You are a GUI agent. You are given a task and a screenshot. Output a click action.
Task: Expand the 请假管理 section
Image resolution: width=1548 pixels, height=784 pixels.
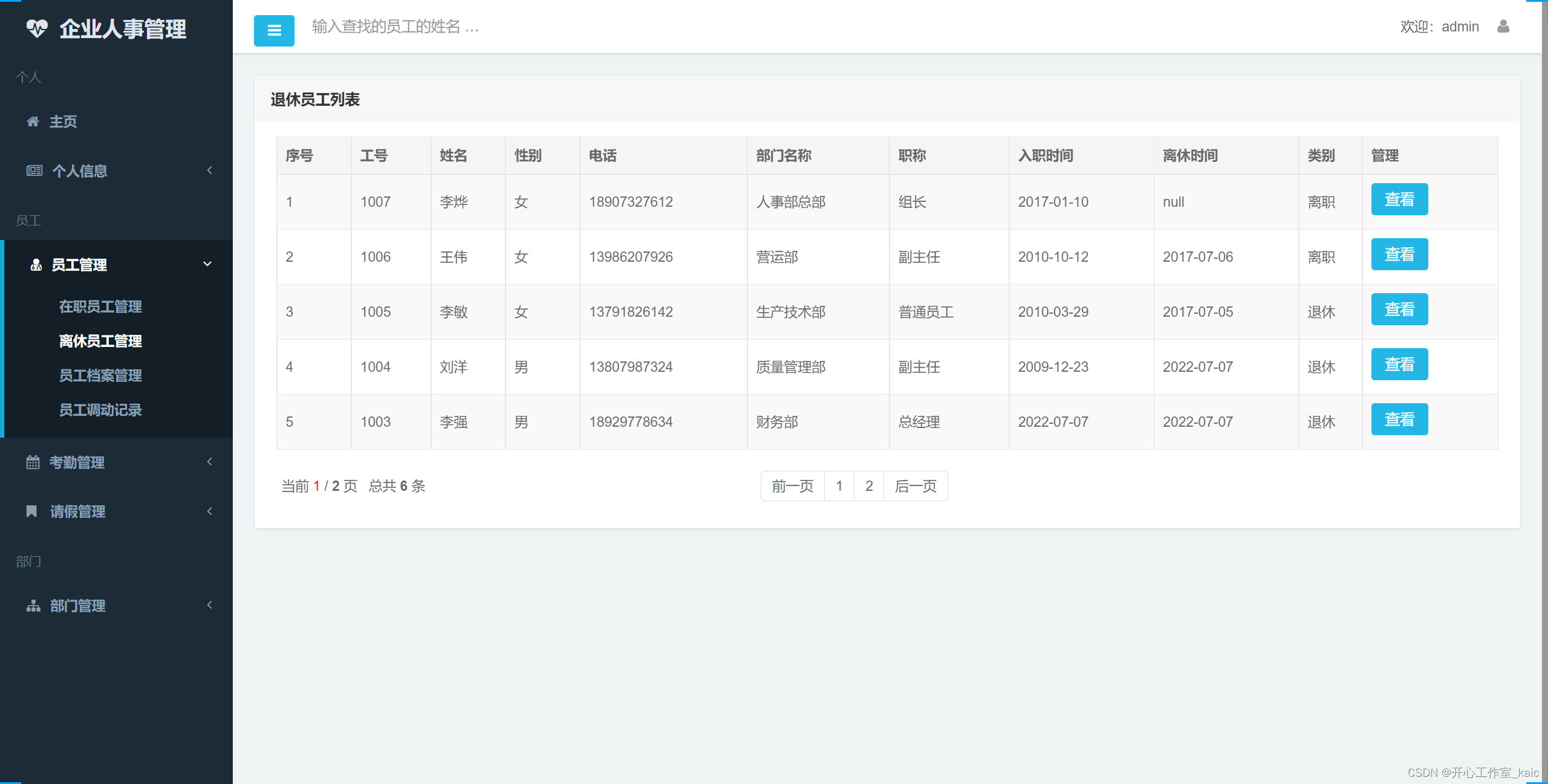[209, 511]
